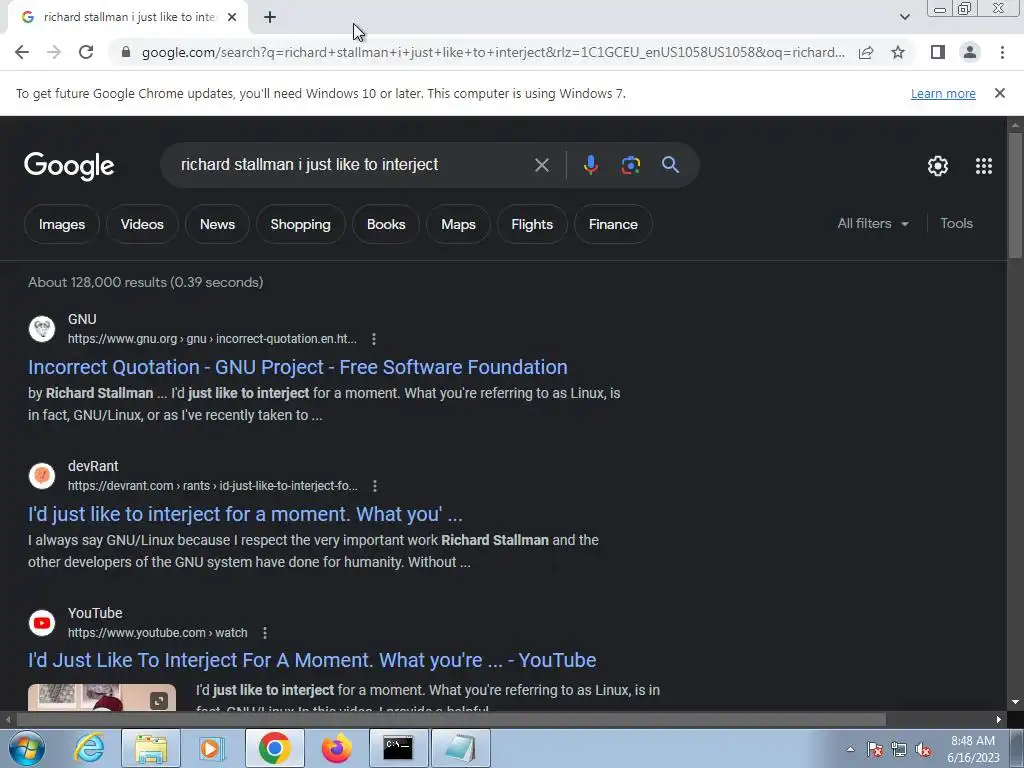This screenshot has width=1024, height=768.
Task: Open Incorrect Quotation GNU Project result
Action: coord(298,367)
